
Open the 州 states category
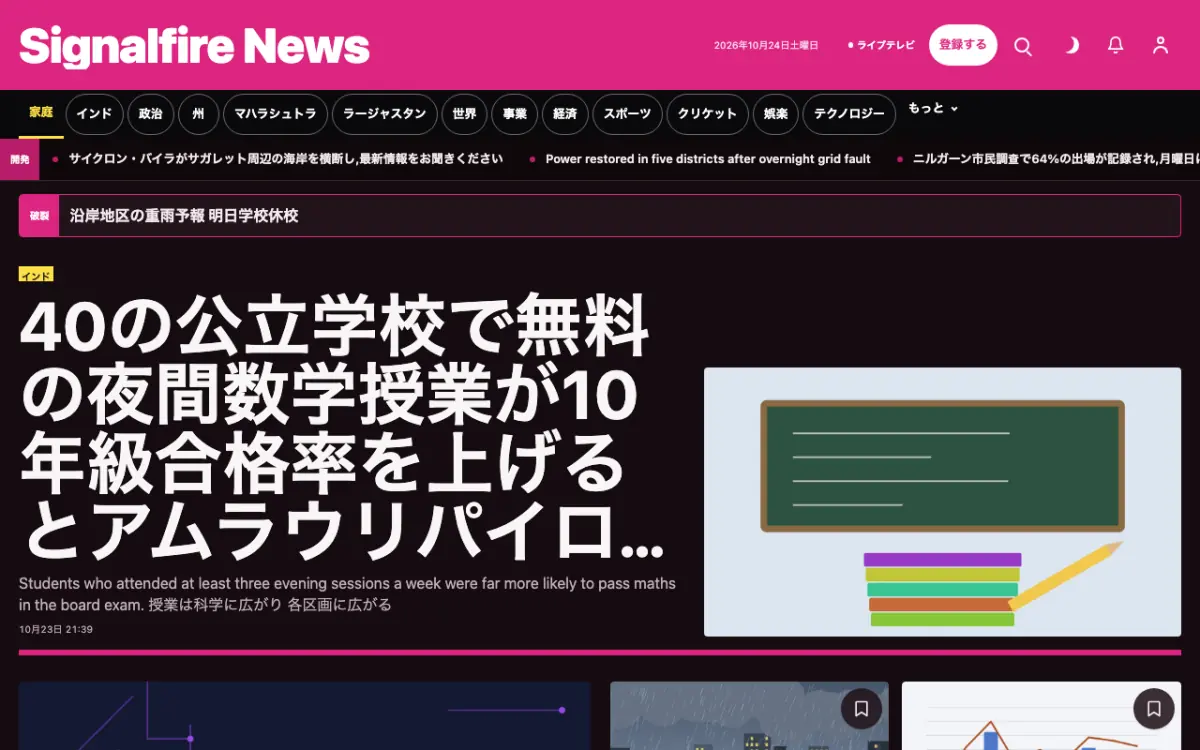click(199, 114)
